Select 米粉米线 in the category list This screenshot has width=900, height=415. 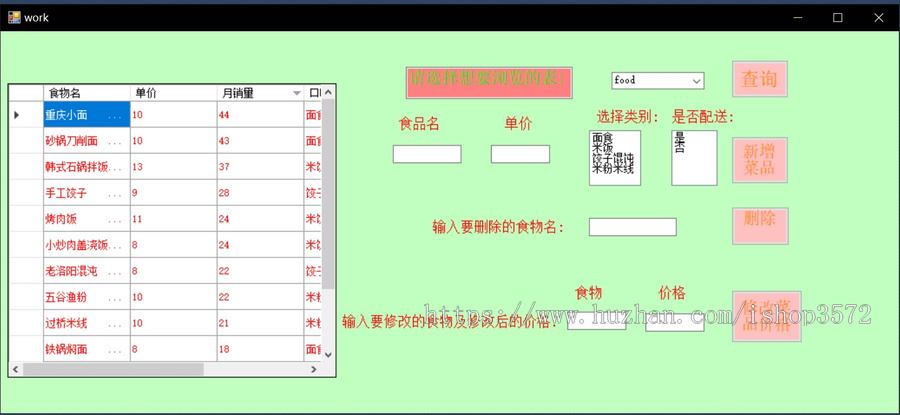click(x=612, y=169)
